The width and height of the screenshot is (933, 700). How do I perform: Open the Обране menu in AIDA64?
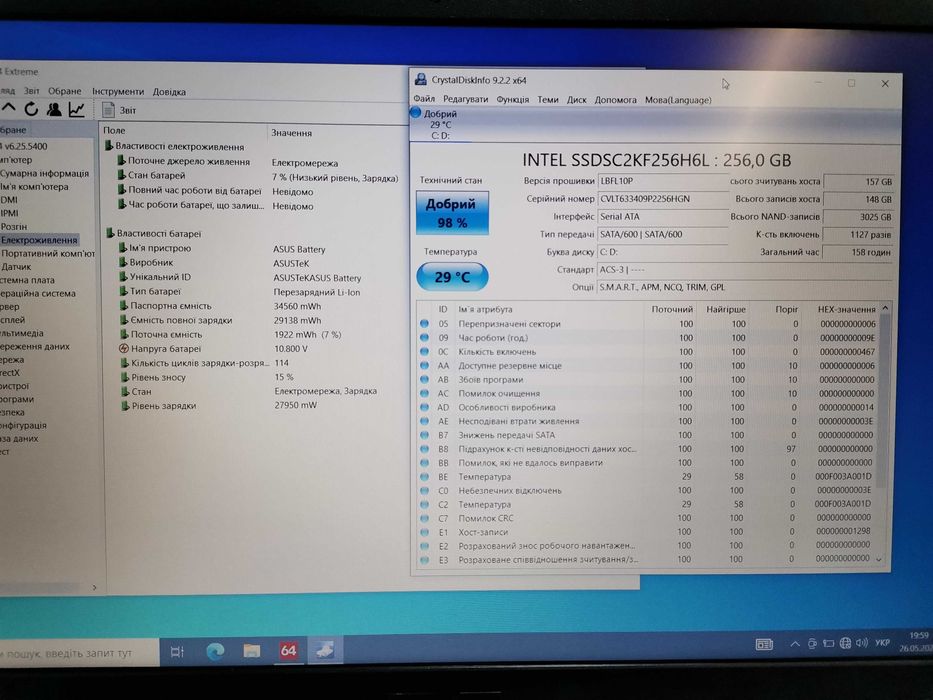(64, 91)
